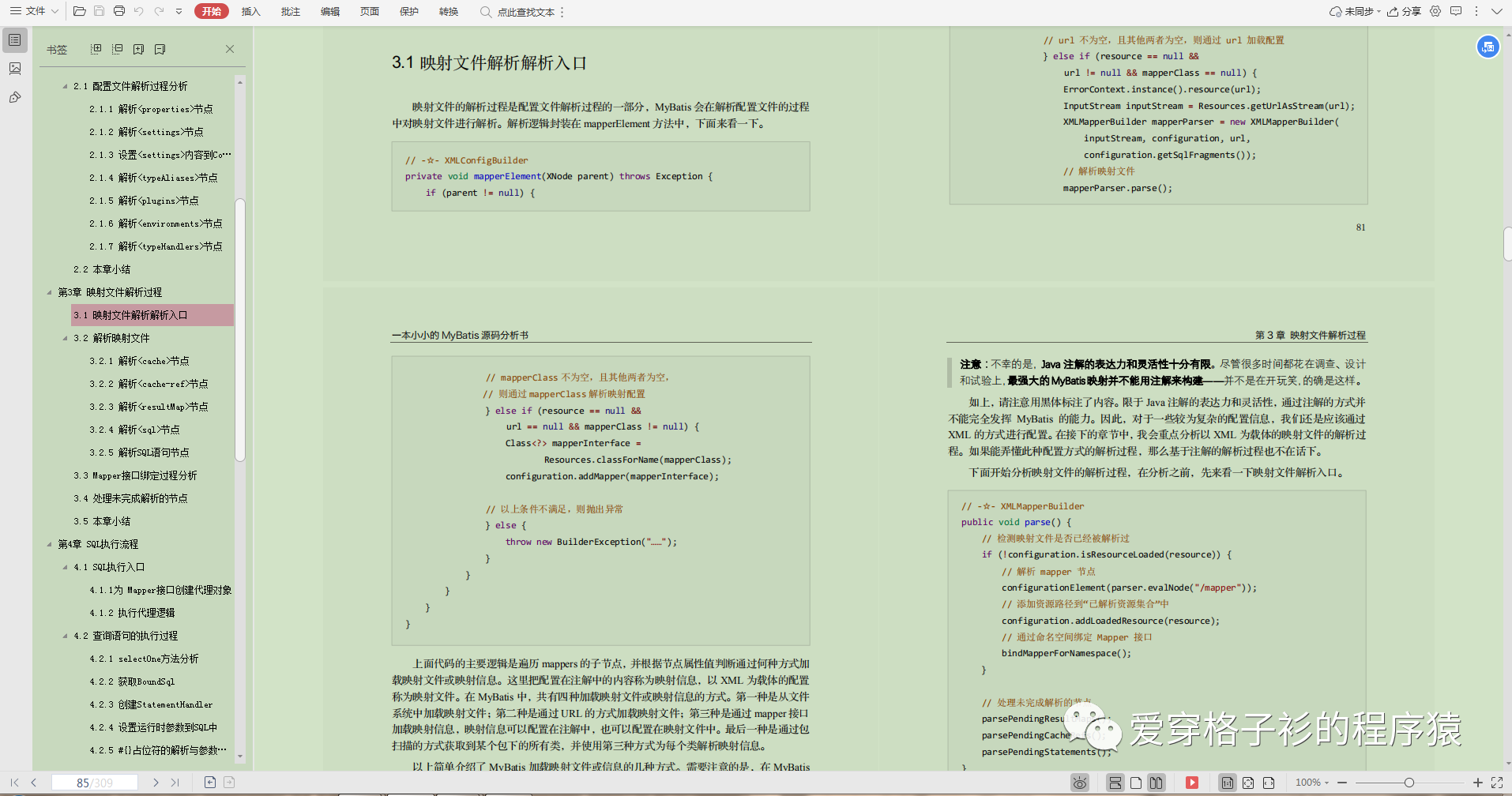1512x796 pixels.
Task: Redo the last action
Action: point(159,11)
